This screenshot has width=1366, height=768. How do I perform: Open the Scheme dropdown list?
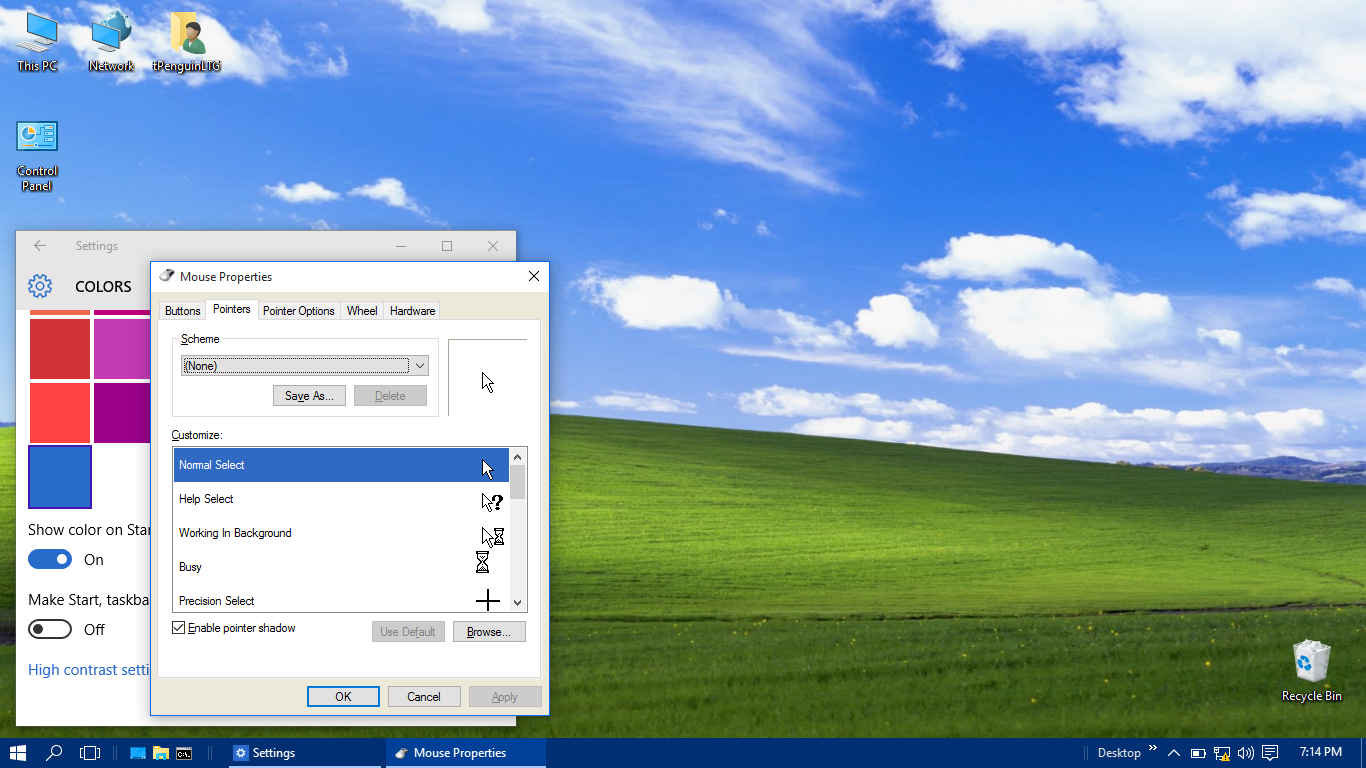(305, 366)
